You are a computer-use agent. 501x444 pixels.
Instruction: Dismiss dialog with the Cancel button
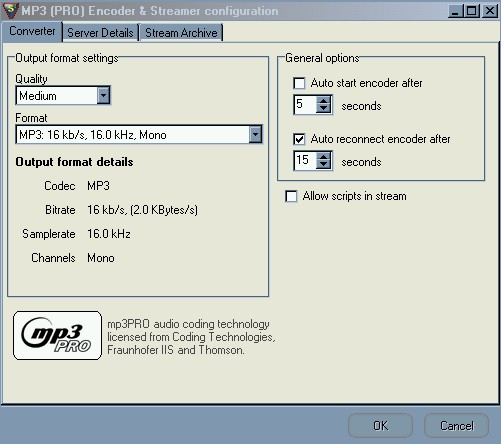(x=456, y=426)
